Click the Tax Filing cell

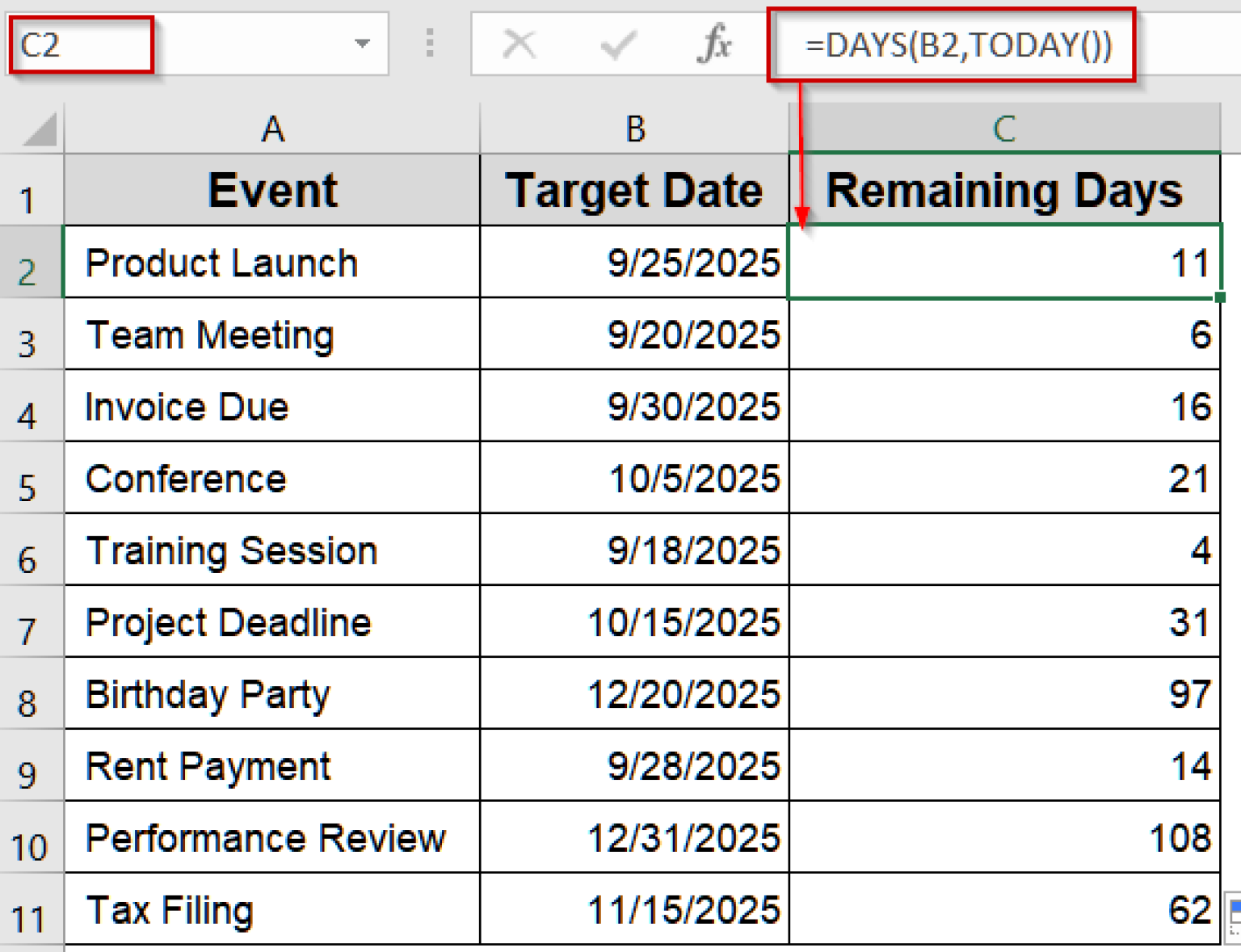coord(271,909)
